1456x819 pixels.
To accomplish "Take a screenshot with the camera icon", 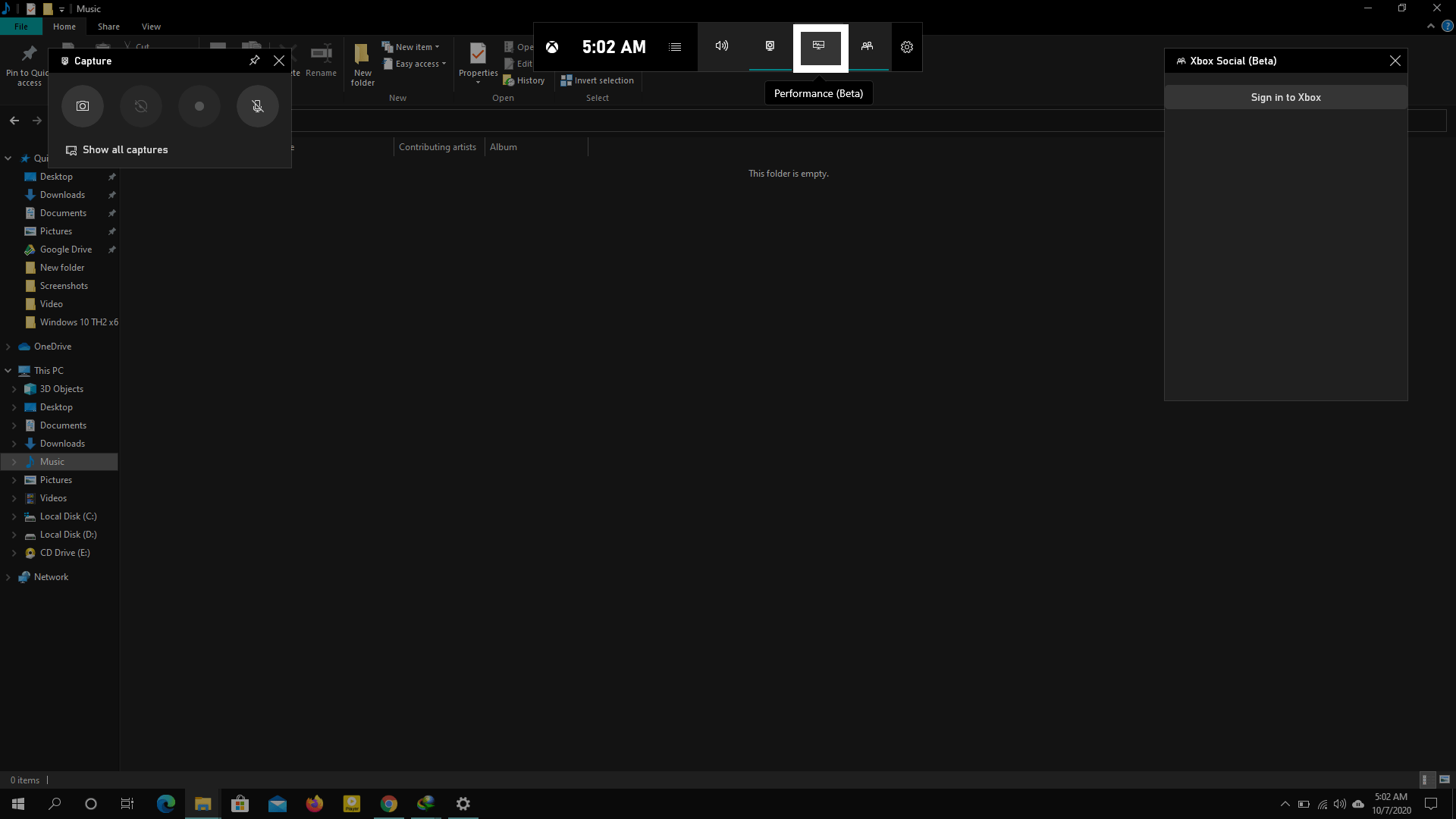I will click(x=82, y=106).
